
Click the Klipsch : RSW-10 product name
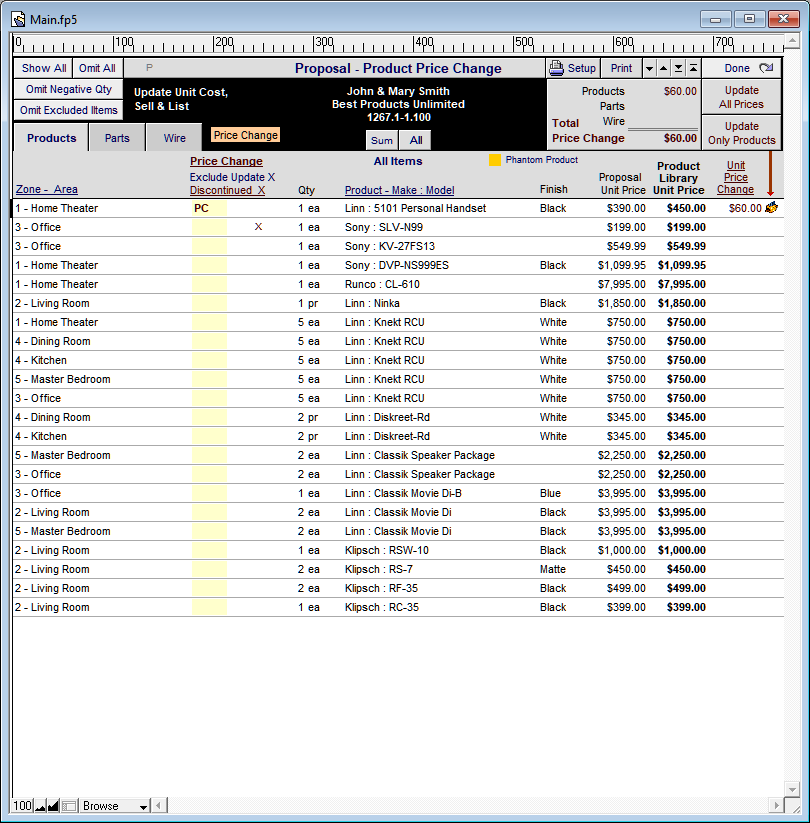pyautogui.click(x=386, y=551)
